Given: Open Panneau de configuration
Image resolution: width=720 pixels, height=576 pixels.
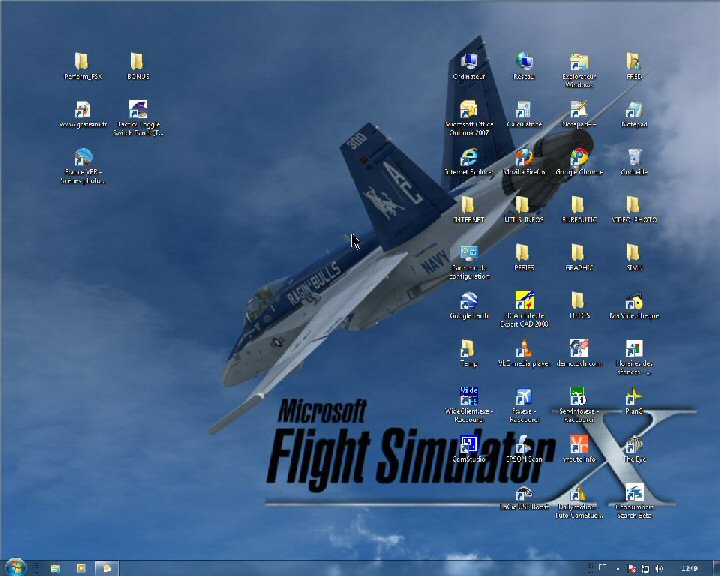Looking at the screenshot, I should 469,262.
